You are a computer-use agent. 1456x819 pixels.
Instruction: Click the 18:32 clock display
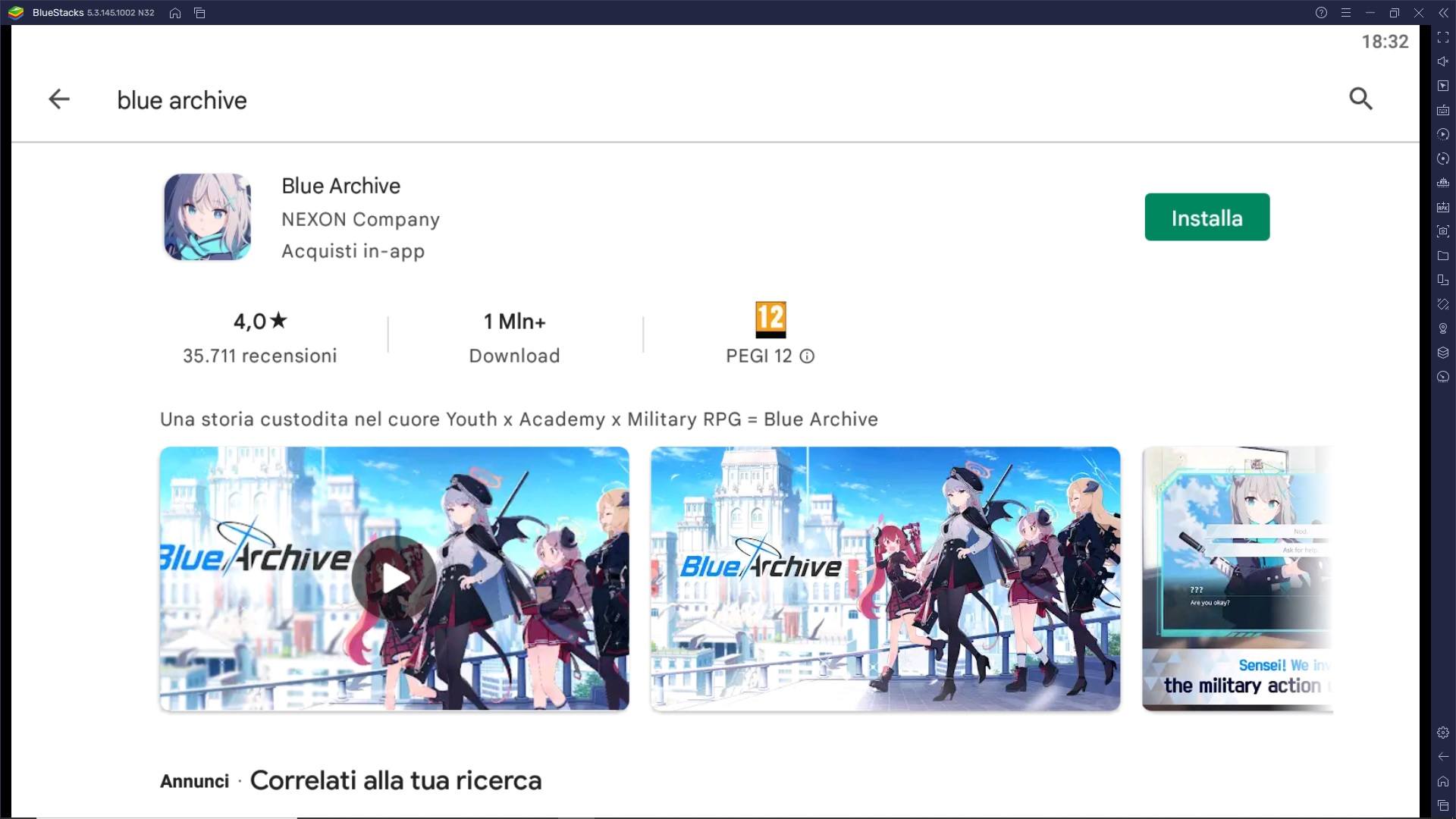pyautogui.click(x=1385, y=42)
